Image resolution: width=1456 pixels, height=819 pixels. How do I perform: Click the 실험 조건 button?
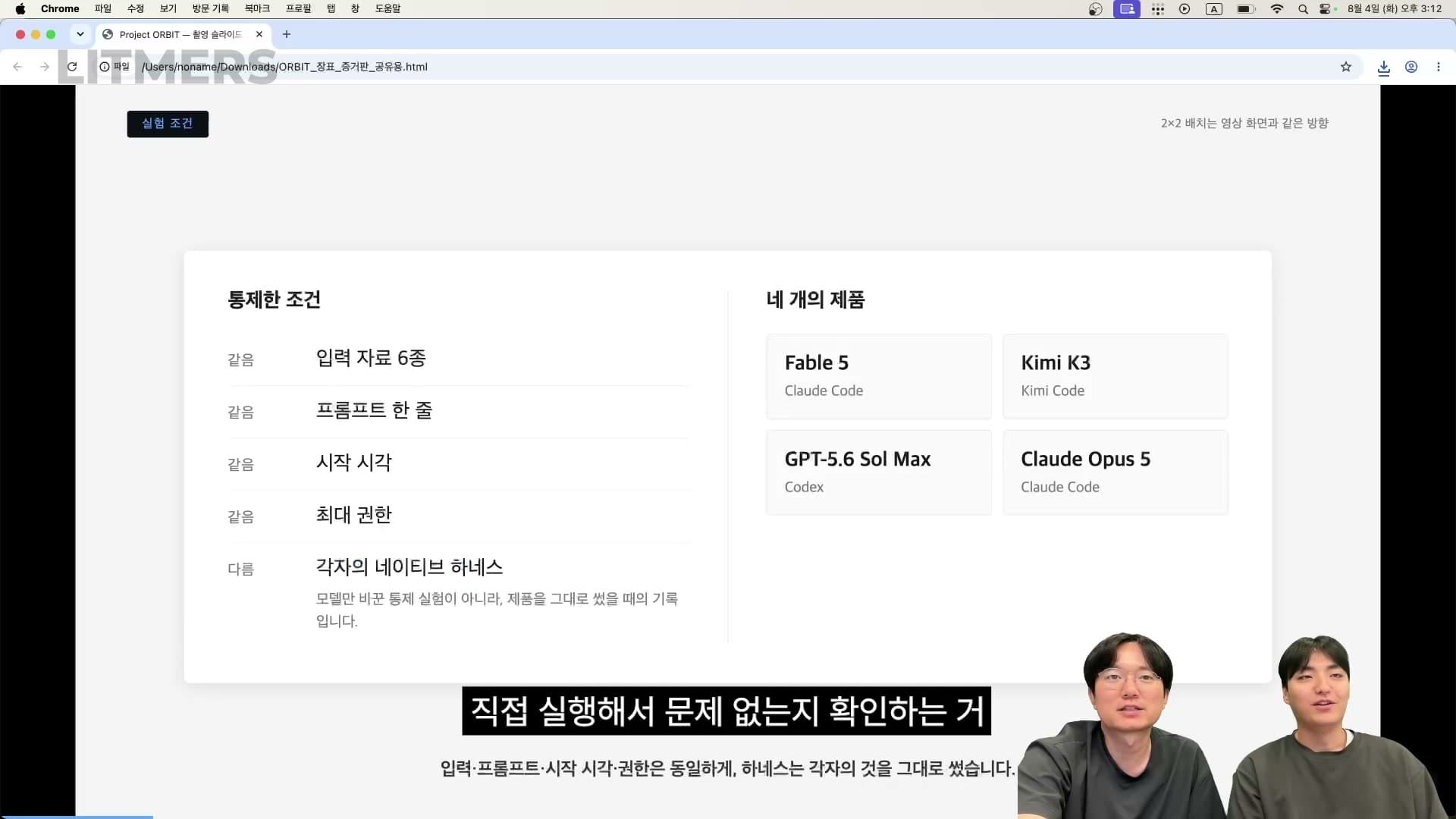point(168,124)
